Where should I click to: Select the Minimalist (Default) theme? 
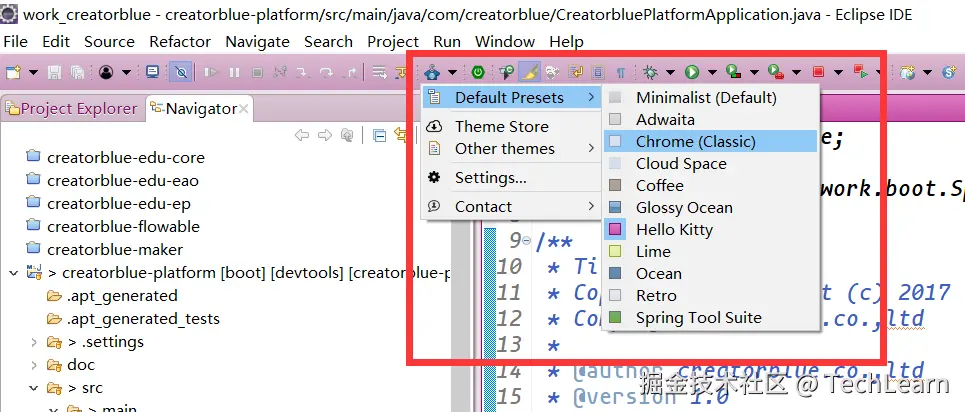click(710, 97)
